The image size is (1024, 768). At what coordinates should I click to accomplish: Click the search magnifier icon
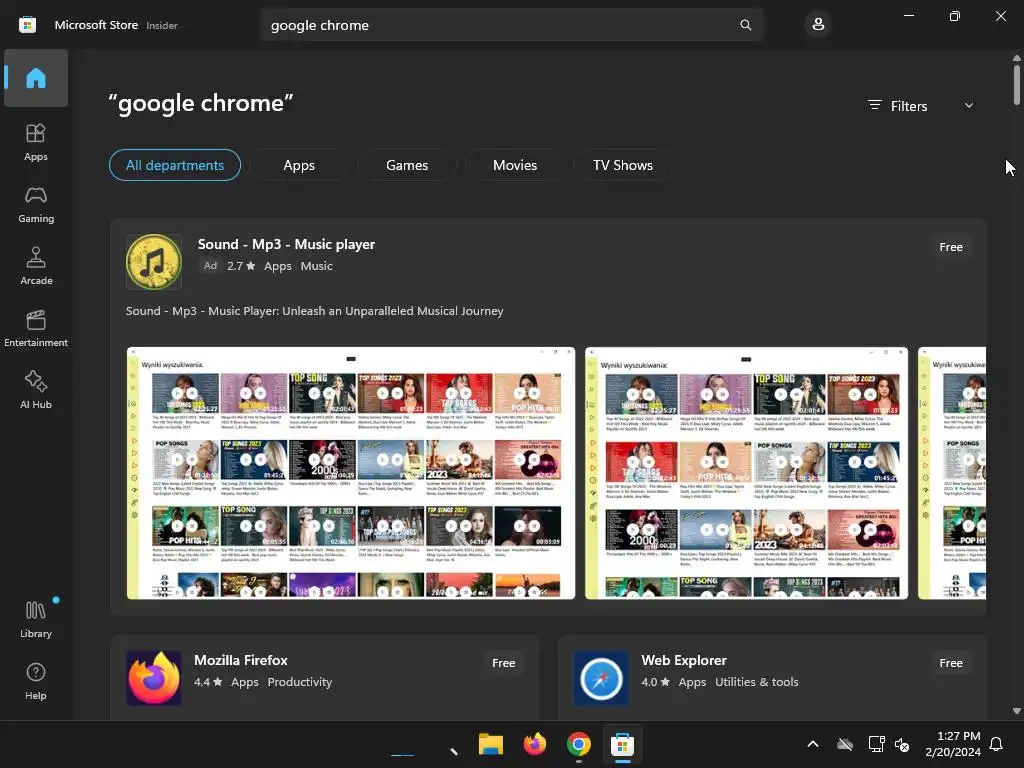(745, 25)
